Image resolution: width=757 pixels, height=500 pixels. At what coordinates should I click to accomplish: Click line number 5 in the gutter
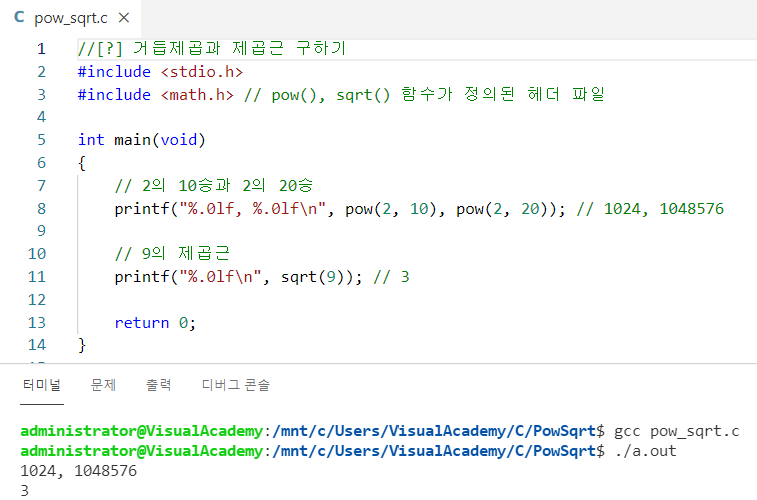41,140
